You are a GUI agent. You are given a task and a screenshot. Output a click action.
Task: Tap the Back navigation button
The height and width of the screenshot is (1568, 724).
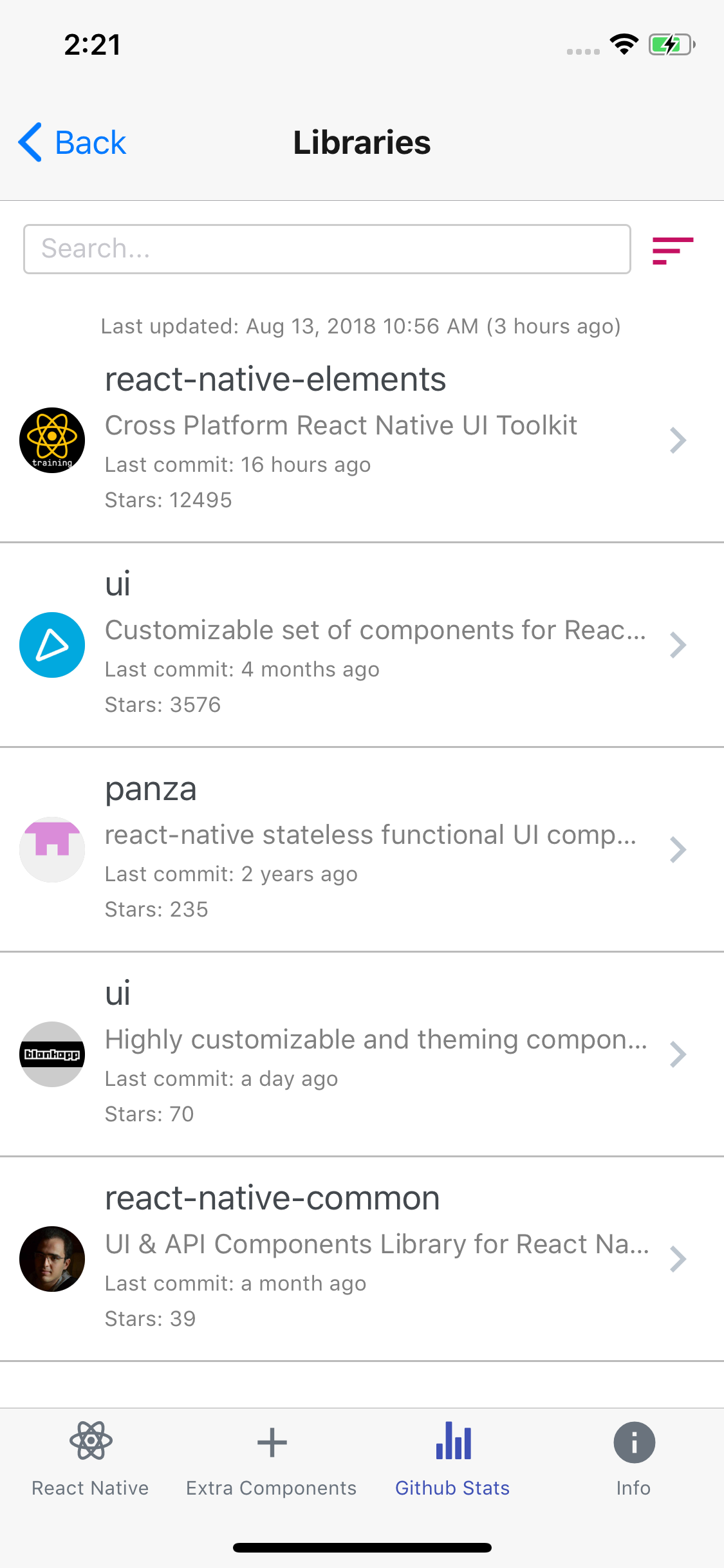tap(71, 142)
